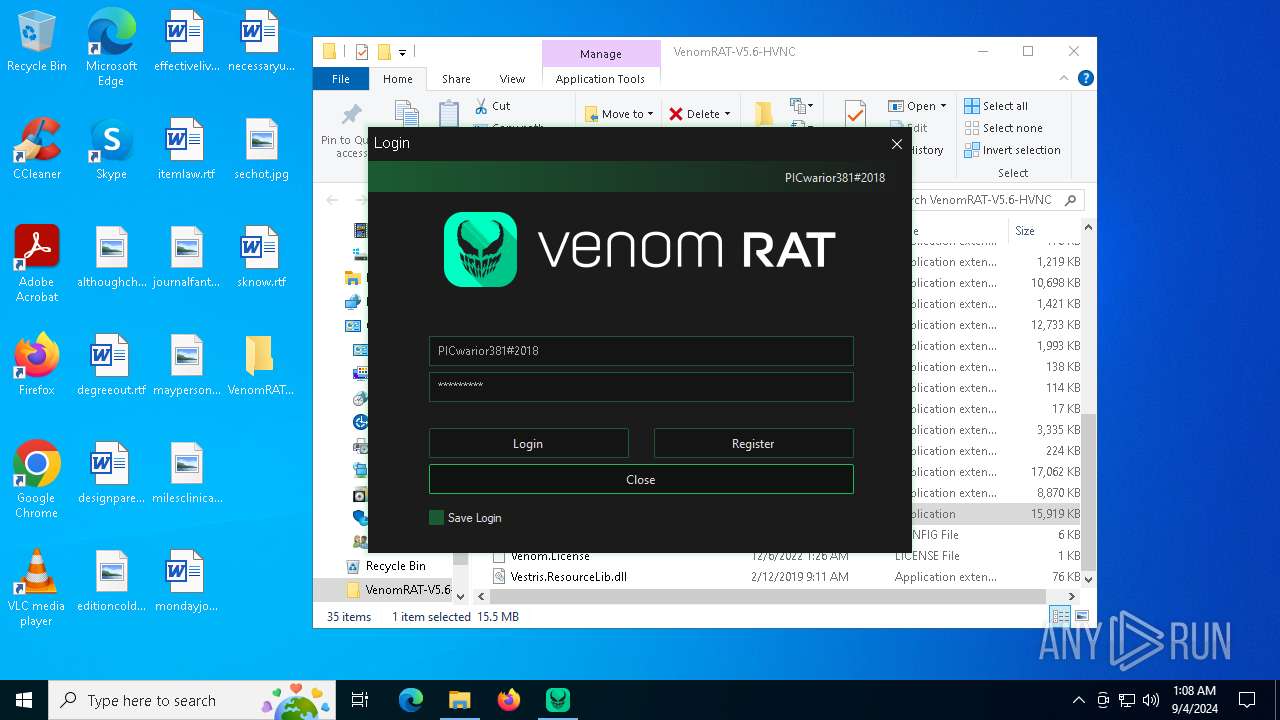Switch to the View ribbon tab
This screenshot has width=1280, height=720.
[512, 79]
